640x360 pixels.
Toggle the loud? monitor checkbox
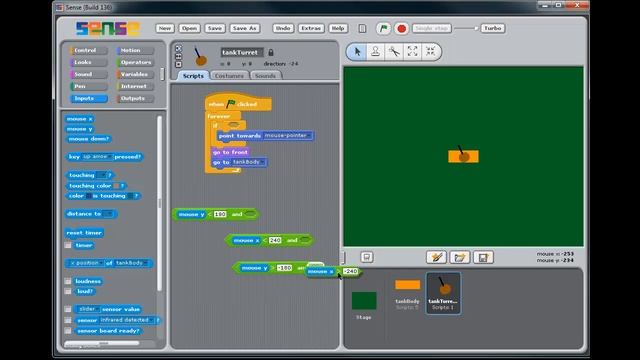coord(68,291)
